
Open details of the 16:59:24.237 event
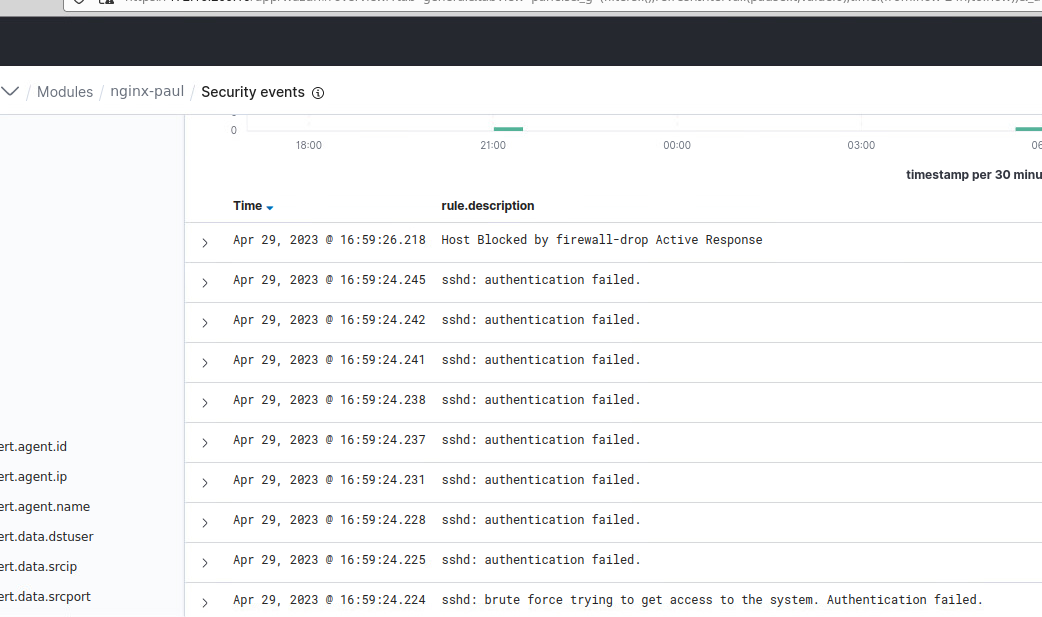pyautogui.click(x=205, y=443)
